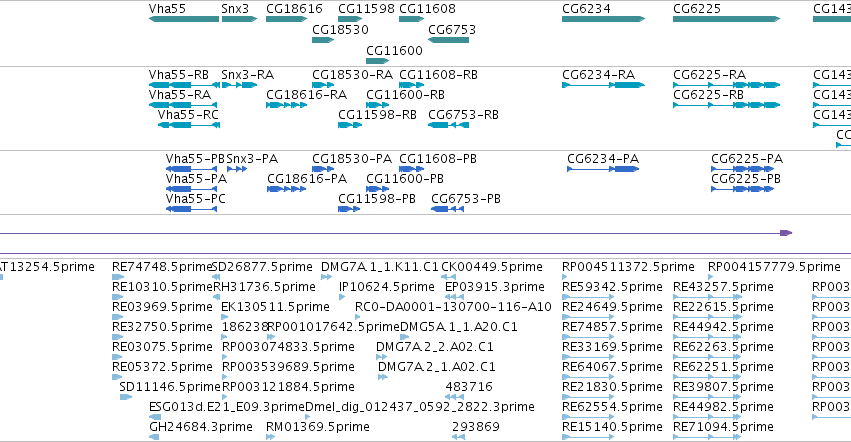Image resolution: width=851 pixels, height=442 pixels.
Task: Click the Snx3 gene feature label
Action: click(x=235, y=9)
